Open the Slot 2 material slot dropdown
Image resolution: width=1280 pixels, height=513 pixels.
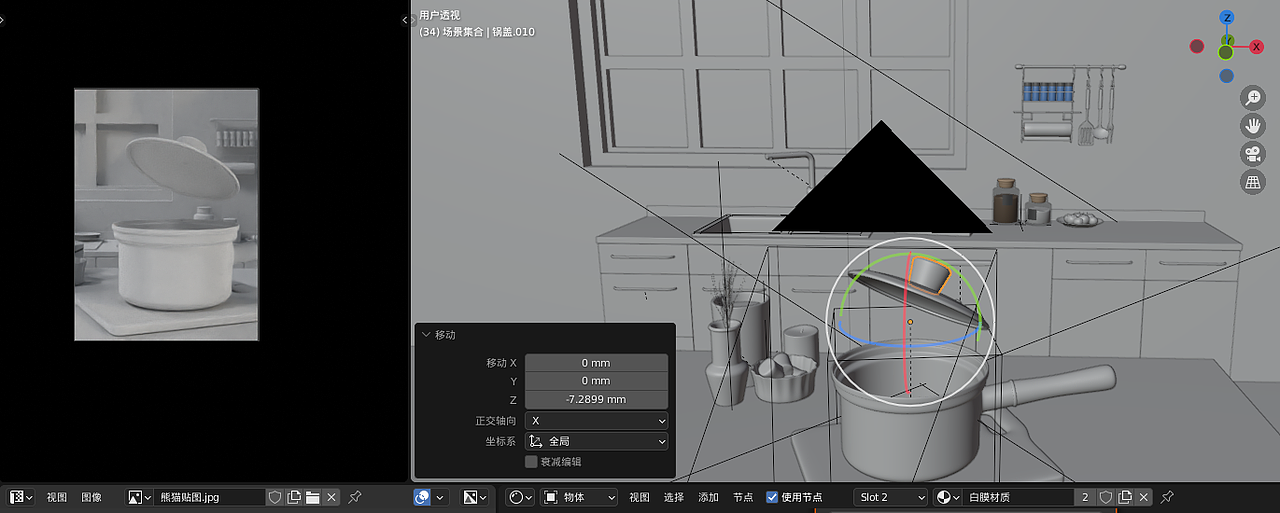(891, 497)
